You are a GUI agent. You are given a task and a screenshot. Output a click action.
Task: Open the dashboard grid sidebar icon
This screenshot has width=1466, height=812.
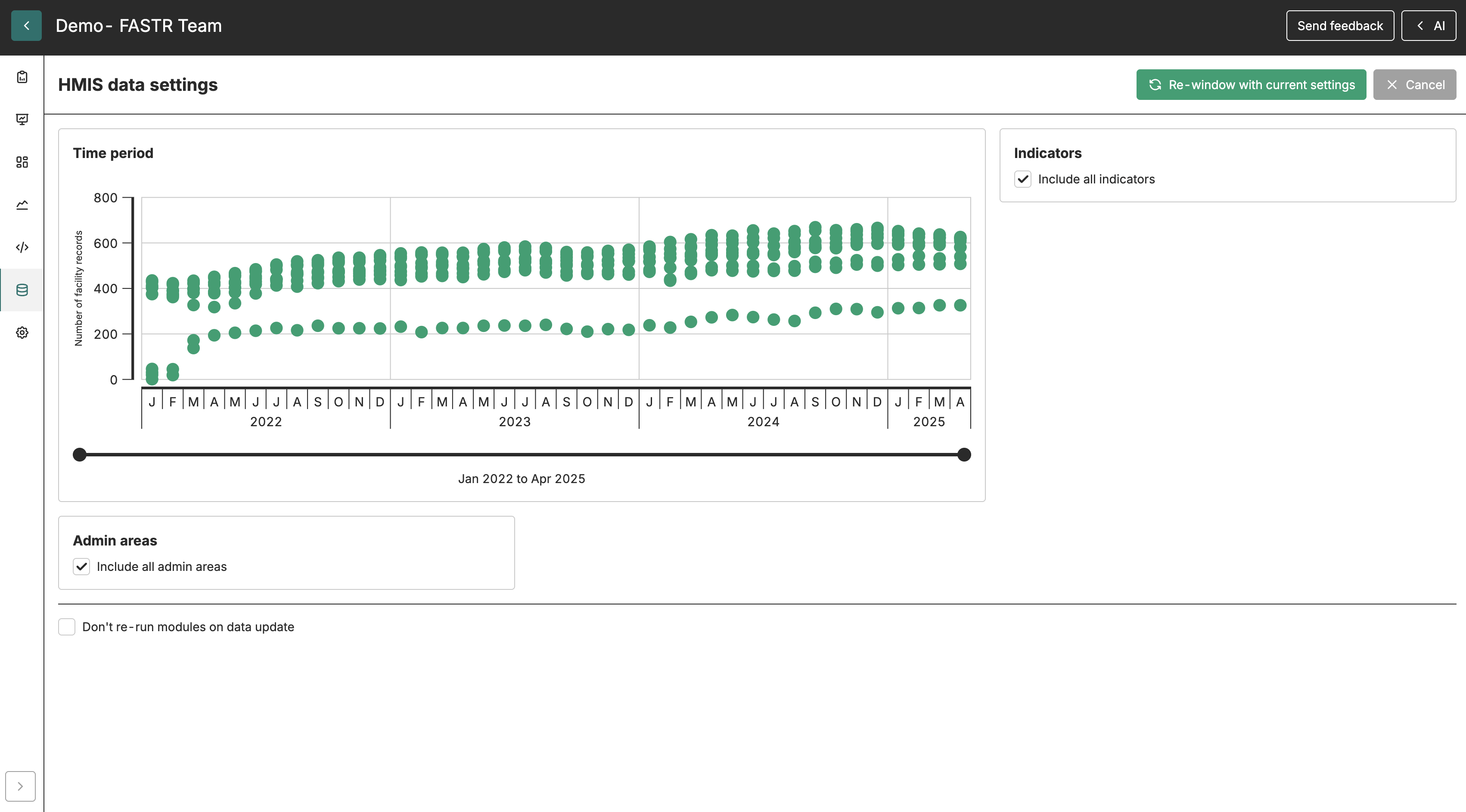tap(22, 162)
